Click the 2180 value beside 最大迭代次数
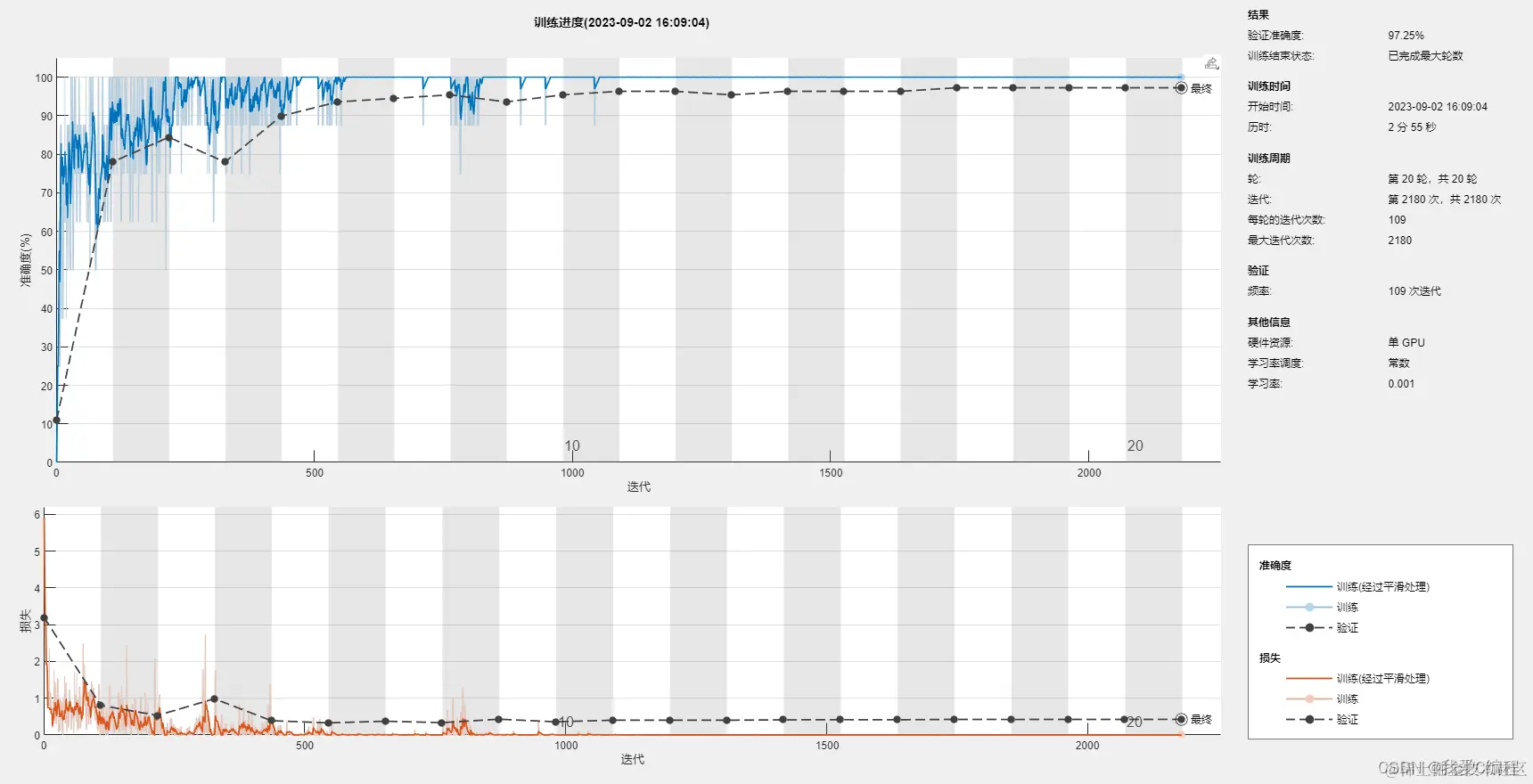The height and width of the screenshot is (784, 1533). (1399, 241)
